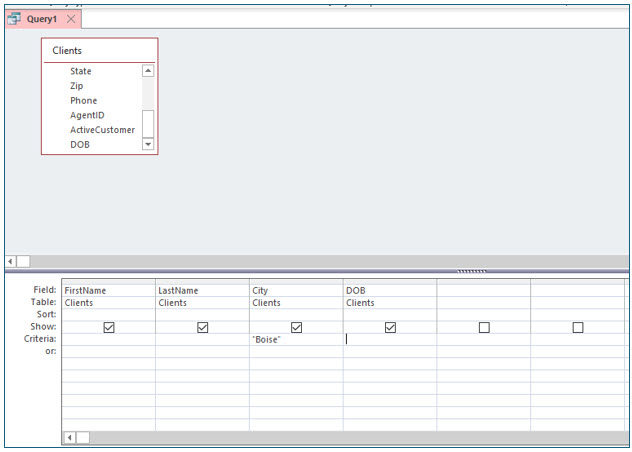
Task: Click Table cell Clients under LastName
Action: tap(202, 303)
